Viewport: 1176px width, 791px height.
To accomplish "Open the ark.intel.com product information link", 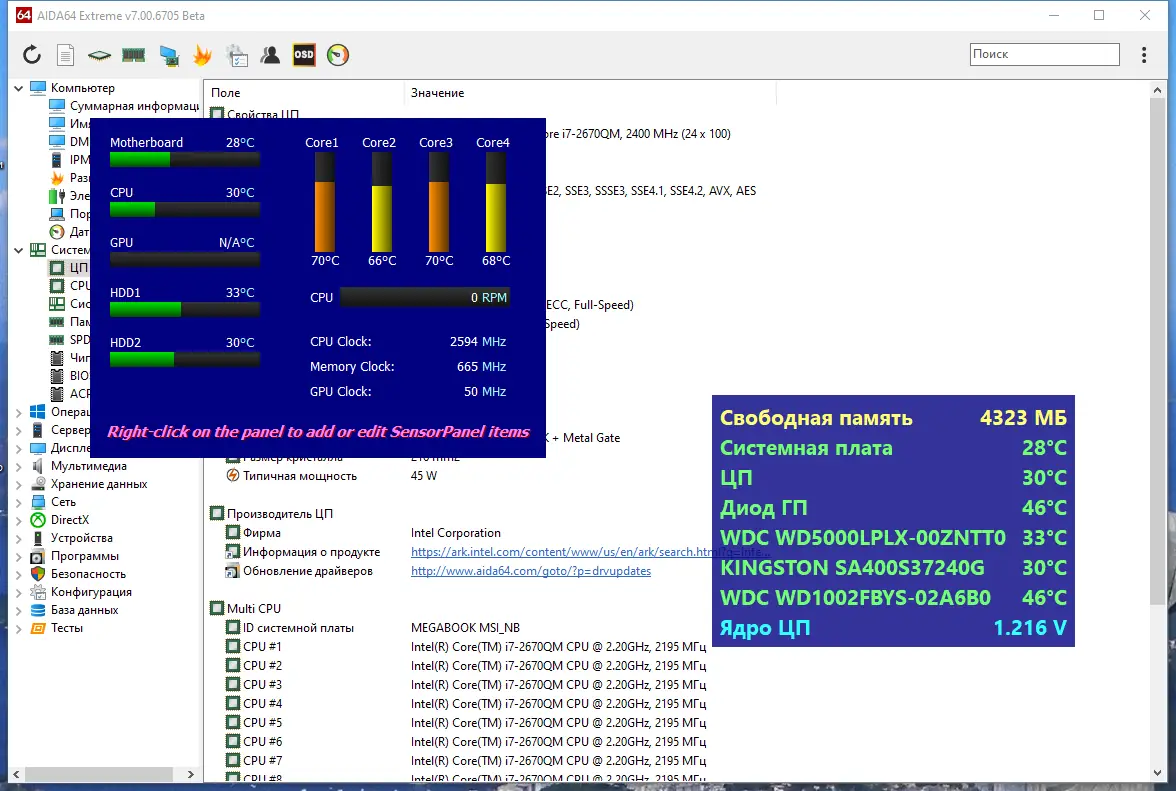I will pos(560,552).
